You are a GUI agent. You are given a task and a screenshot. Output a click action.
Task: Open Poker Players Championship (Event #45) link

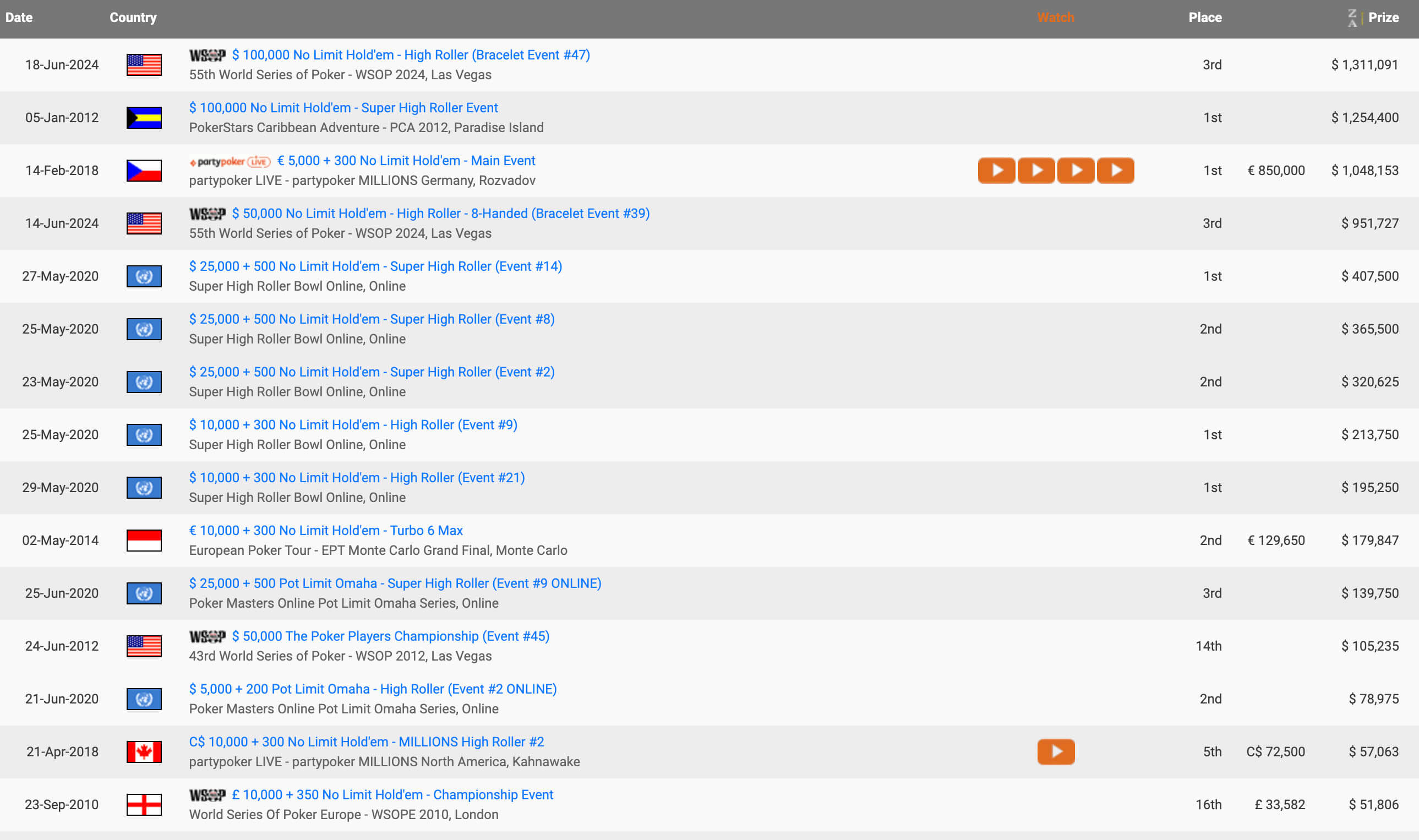tap(390, 636)
